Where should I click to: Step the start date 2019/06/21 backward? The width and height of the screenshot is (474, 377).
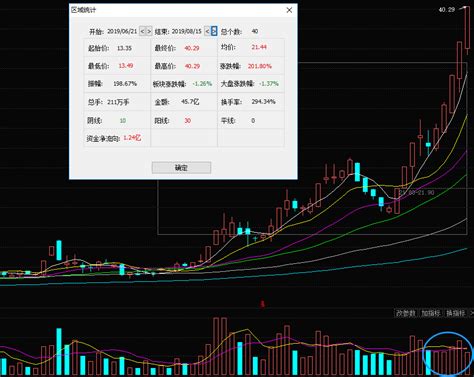click(142, 31)
